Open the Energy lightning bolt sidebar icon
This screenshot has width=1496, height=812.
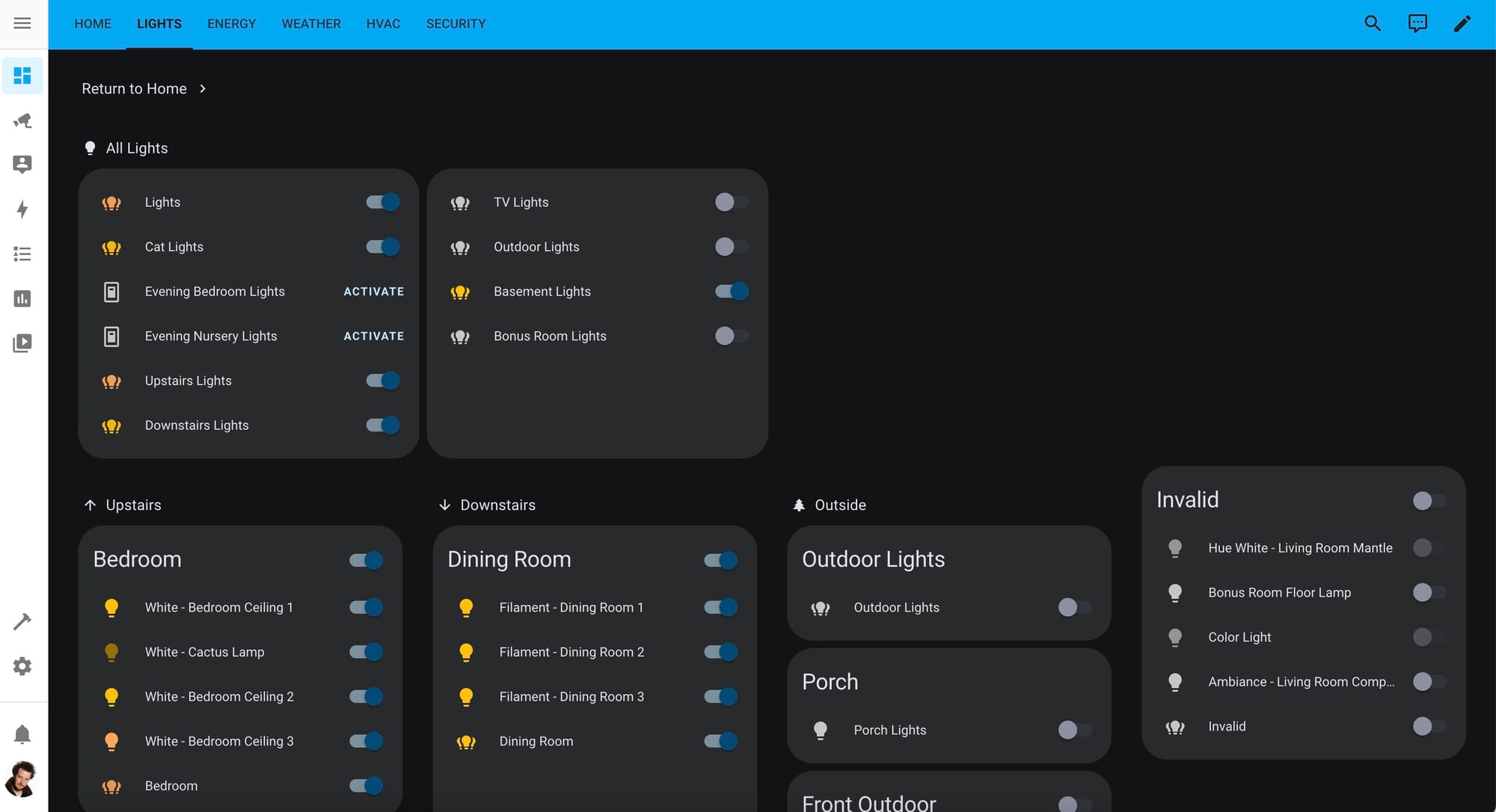click(x=22, y=209)
